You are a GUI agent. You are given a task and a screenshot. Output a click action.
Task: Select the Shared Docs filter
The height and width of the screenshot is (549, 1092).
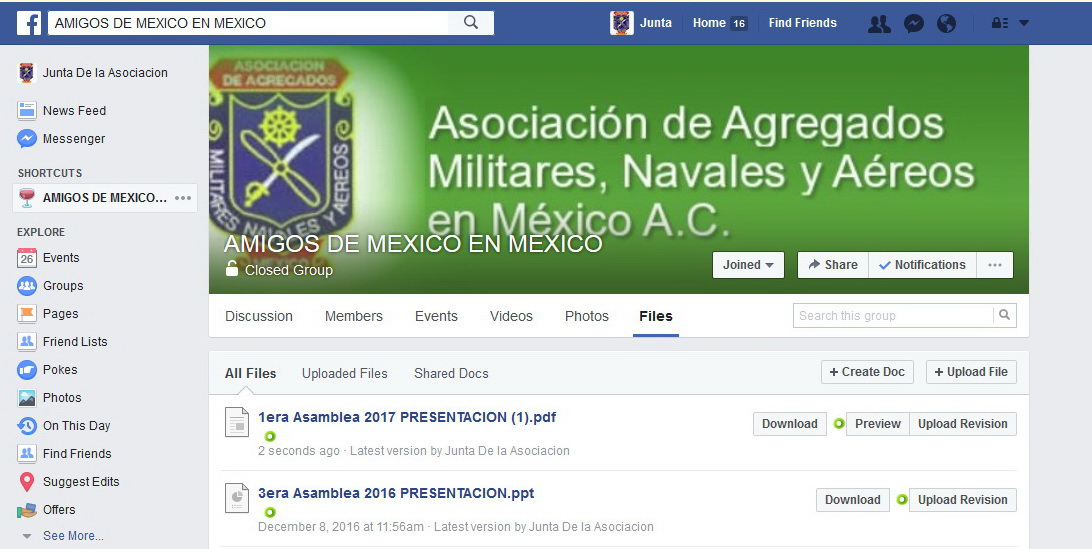point(451,373)
